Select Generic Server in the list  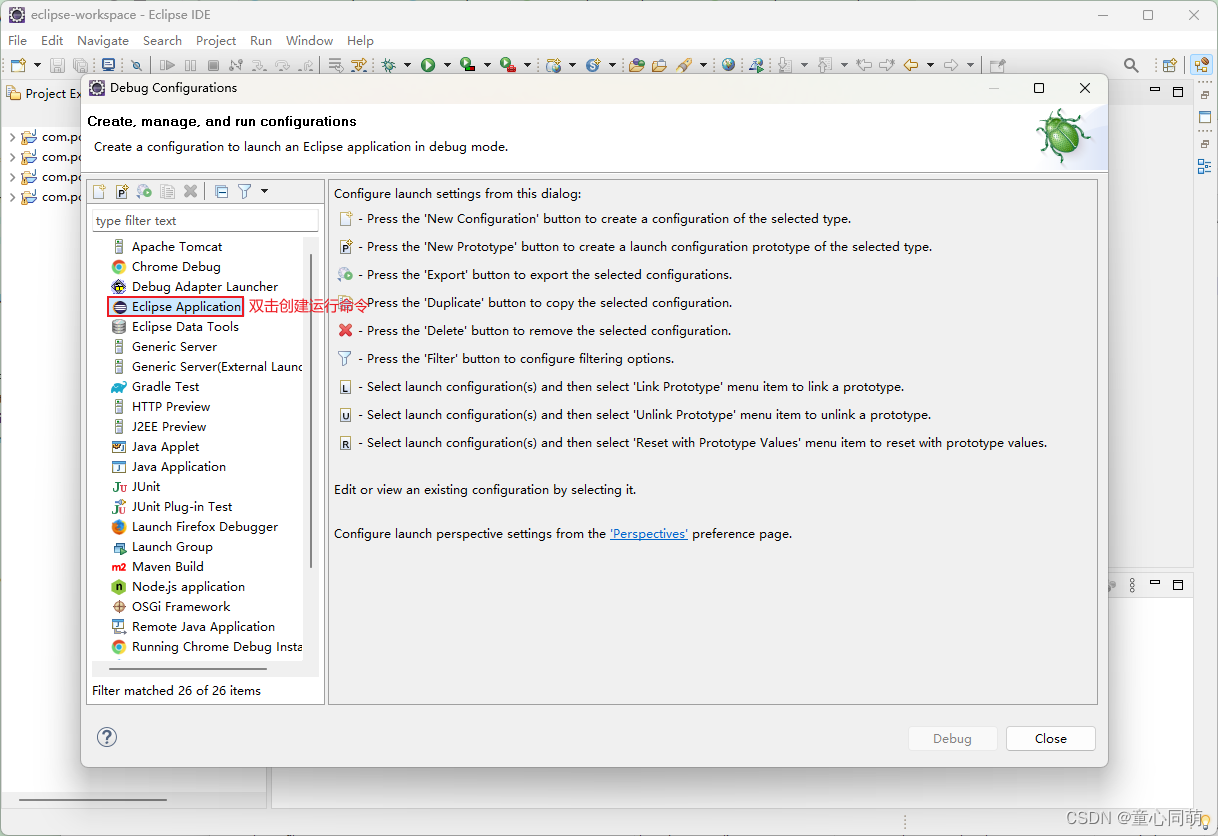[174, 346]
